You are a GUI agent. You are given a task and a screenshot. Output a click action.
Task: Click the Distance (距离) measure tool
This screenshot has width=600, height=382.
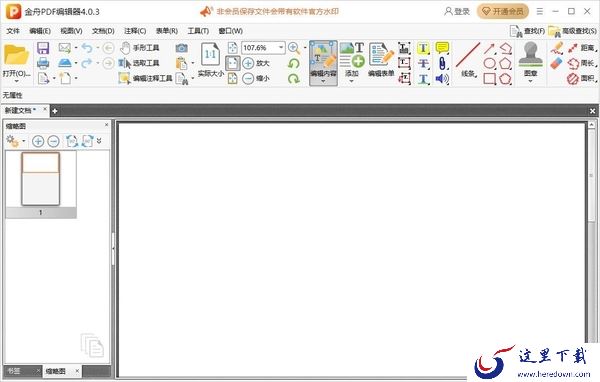[582, 48]
